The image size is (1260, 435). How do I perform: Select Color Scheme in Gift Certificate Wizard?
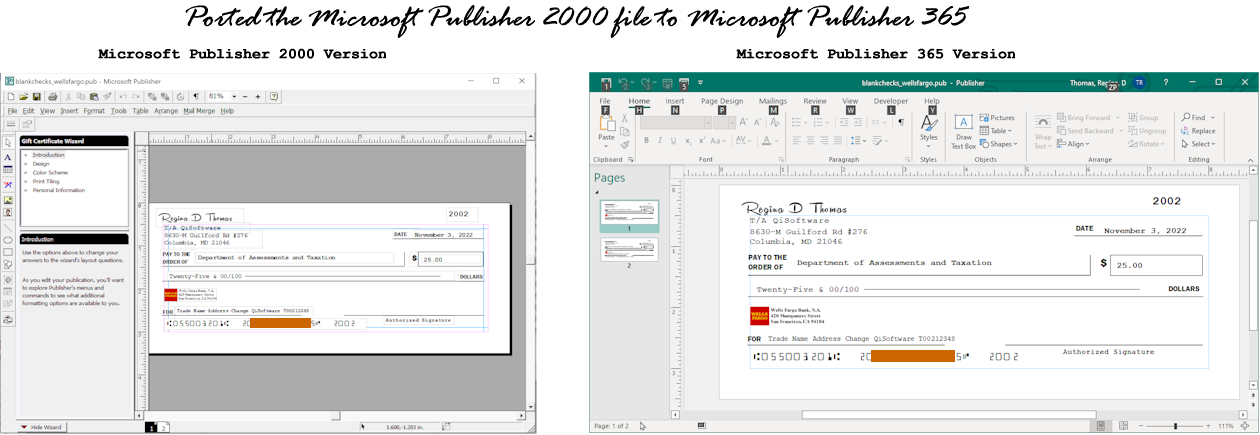(49, 172)
